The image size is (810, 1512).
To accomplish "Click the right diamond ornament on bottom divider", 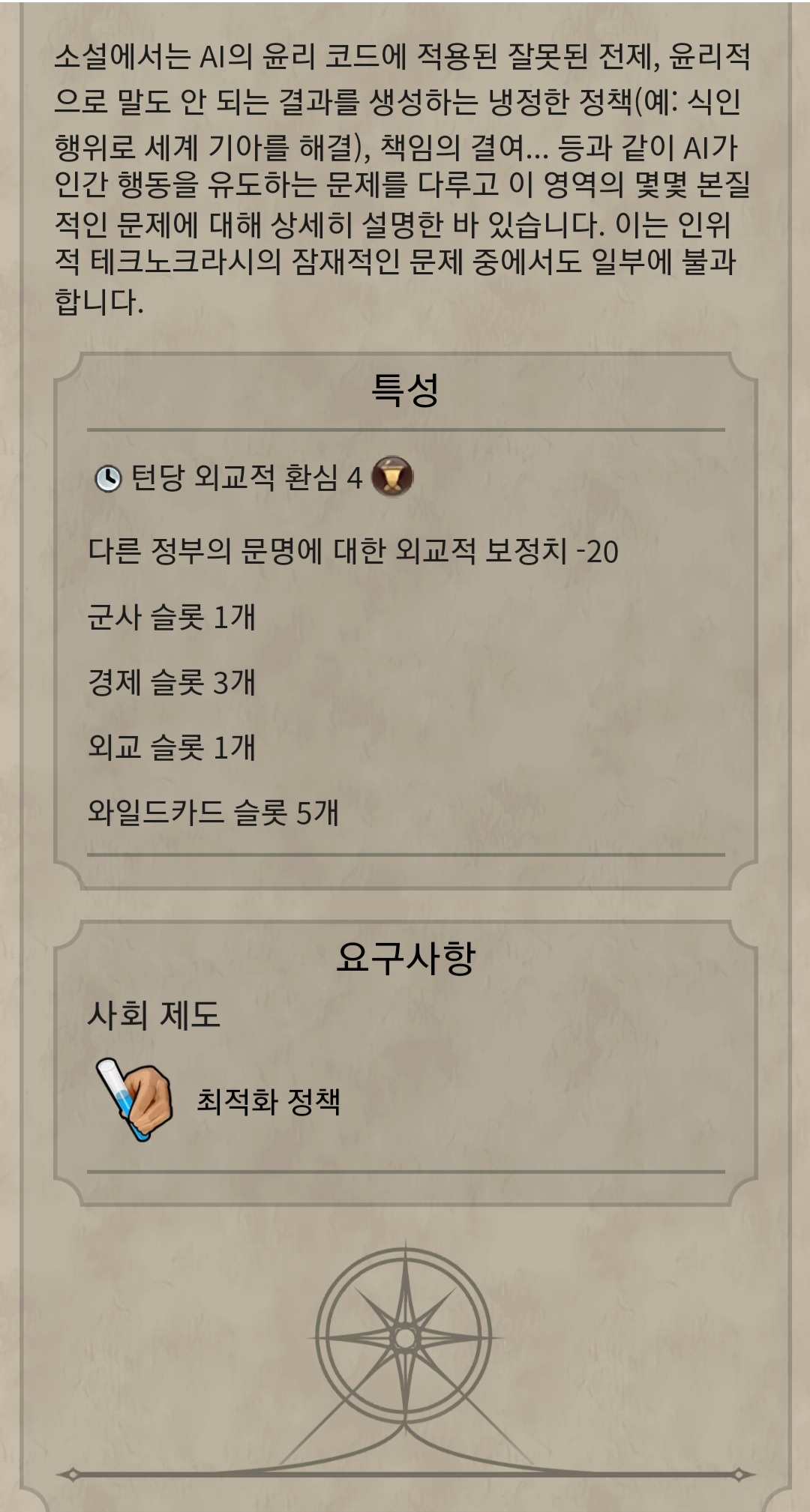I will pyautogui.click(x=739, y=1475).
